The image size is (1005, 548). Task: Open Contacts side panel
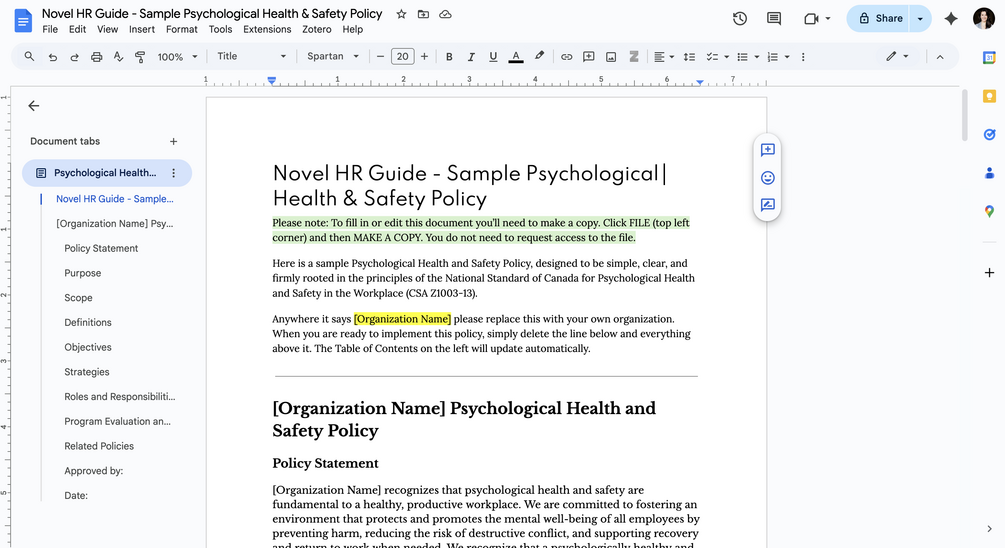[x=989, y=173]
